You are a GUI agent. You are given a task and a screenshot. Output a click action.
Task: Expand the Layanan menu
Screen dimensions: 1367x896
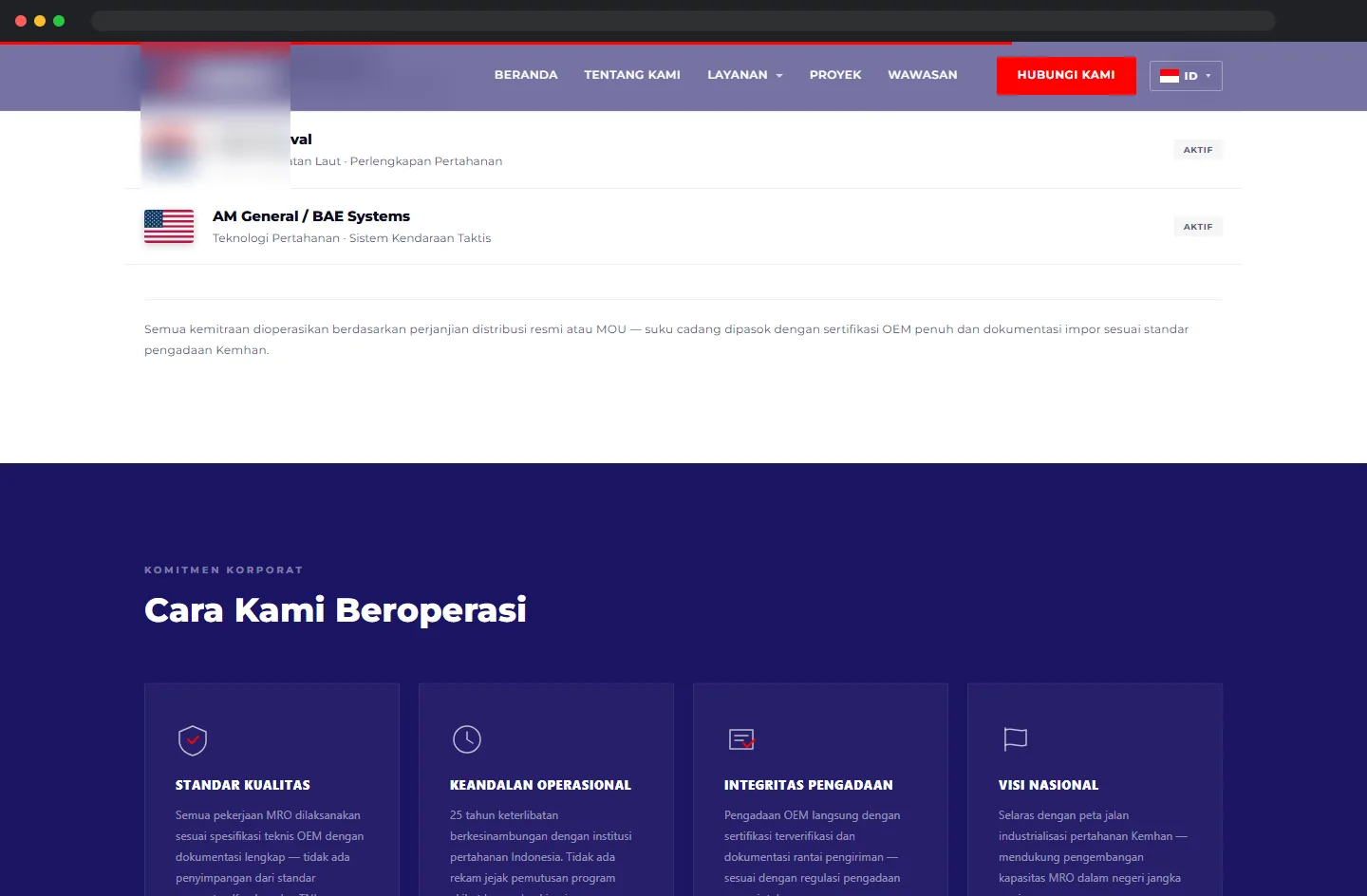(745, 75)
